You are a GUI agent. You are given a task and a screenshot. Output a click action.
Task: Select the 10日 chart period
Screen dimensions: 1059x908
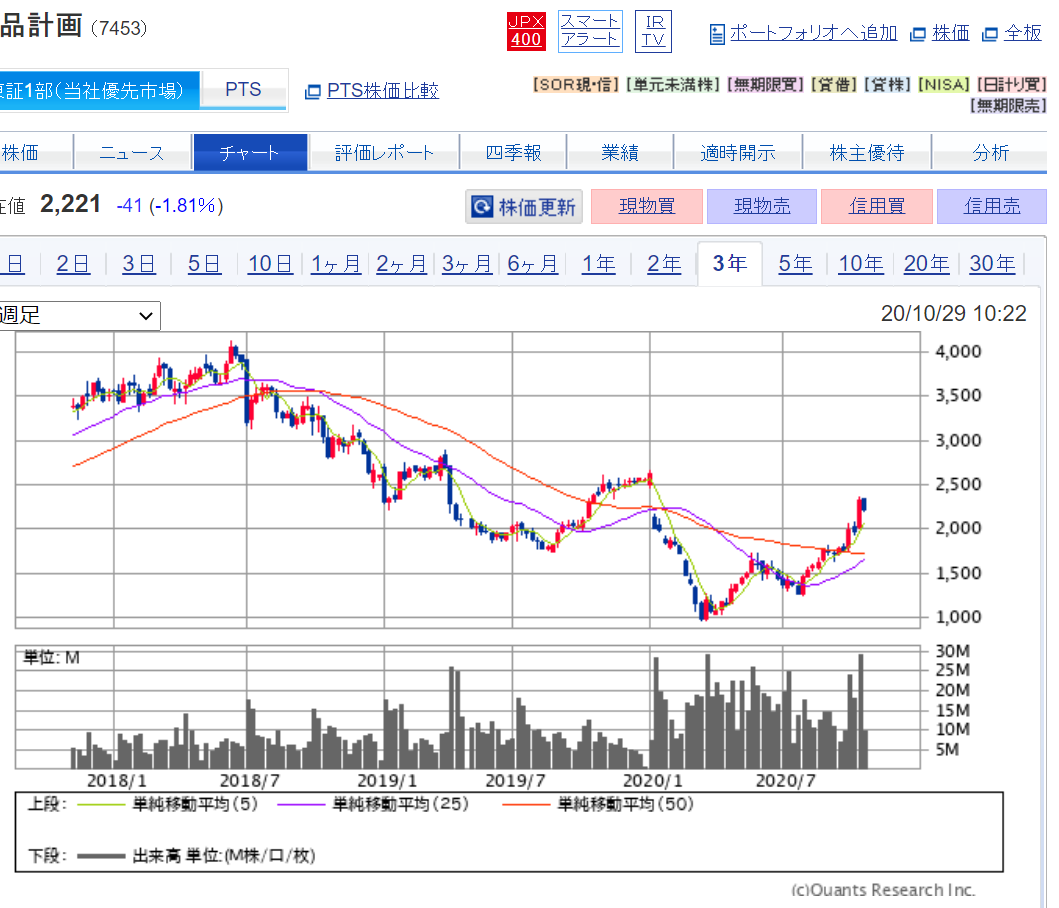pyautogui.click(x=270, y=263)
